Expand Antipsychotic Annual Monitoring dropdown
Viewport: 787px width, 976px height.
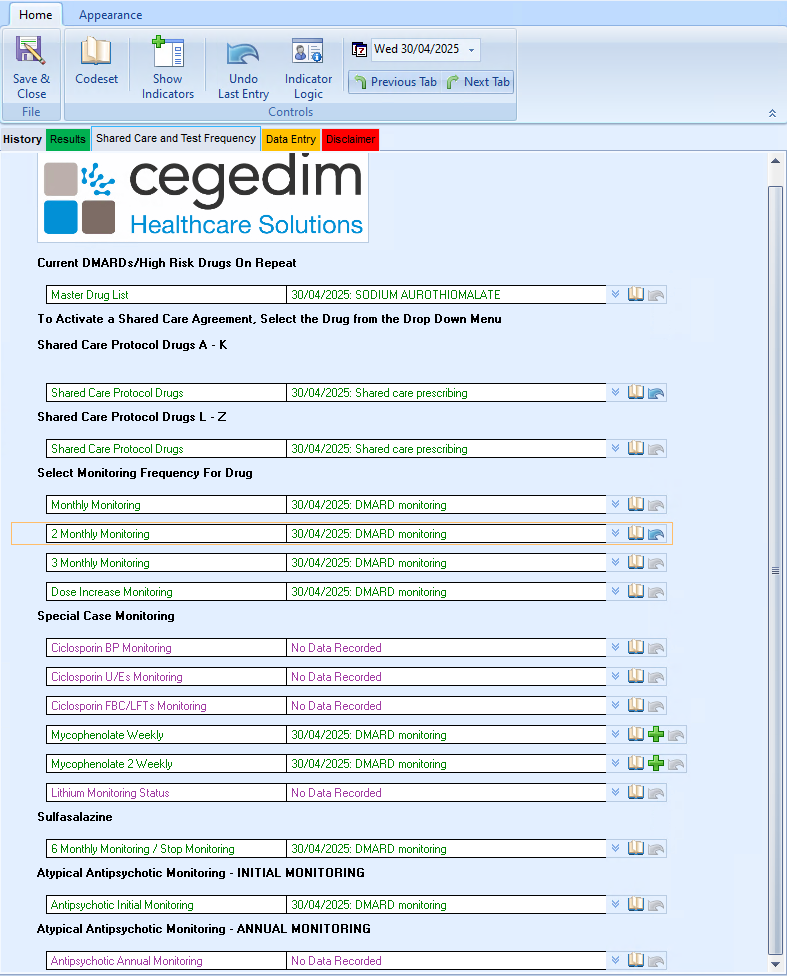pyautogui.click(x=615, y=960)
